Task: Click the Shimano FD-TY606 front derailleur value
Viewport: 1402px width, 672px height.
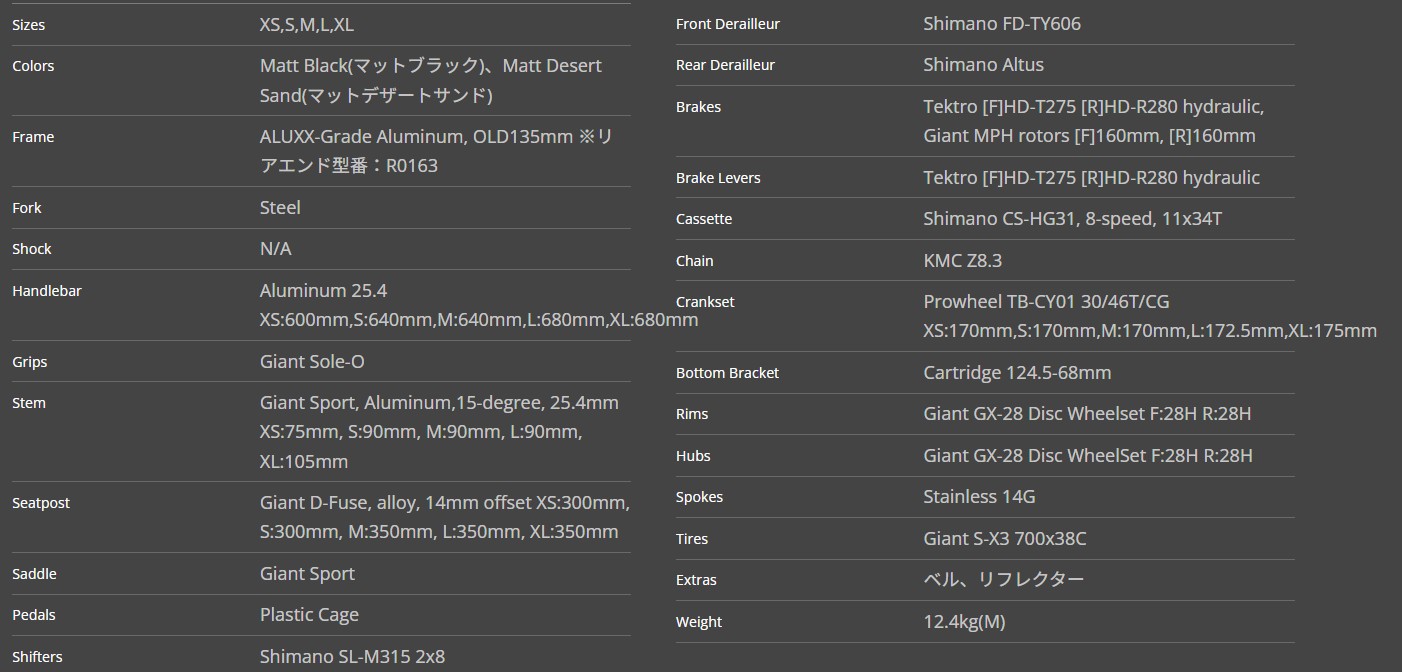Action: 1001,24
